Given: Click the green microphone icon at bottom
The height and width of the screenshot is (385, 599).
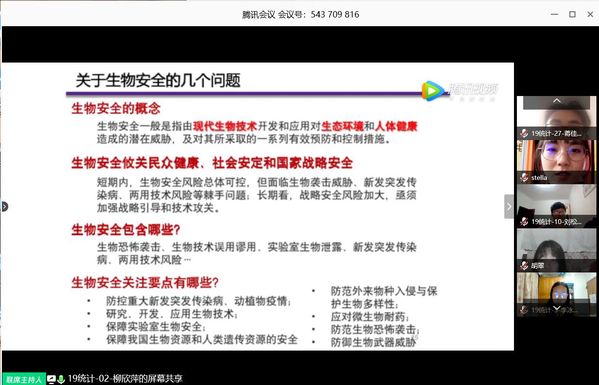Looking at the screenshot, I should 61,379.
